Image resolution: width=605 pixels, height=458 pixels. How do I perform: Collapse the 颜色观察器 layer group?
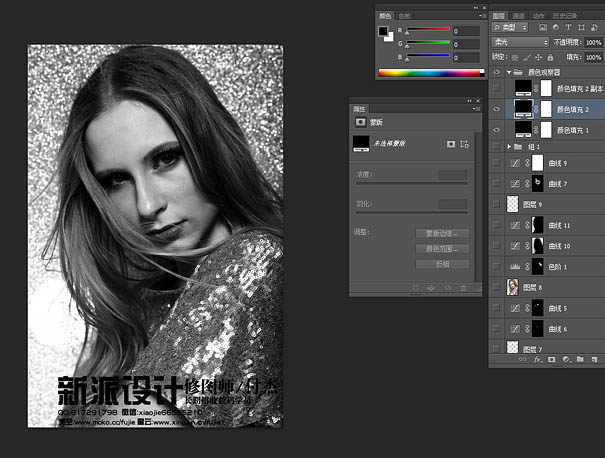(509, 73)
